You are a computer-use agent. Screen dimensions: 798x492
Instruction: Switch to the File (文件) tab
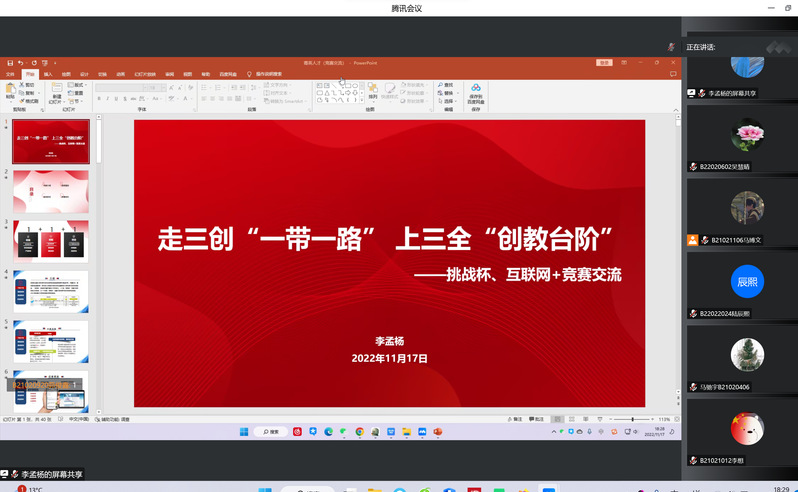[x=11, y=74]
